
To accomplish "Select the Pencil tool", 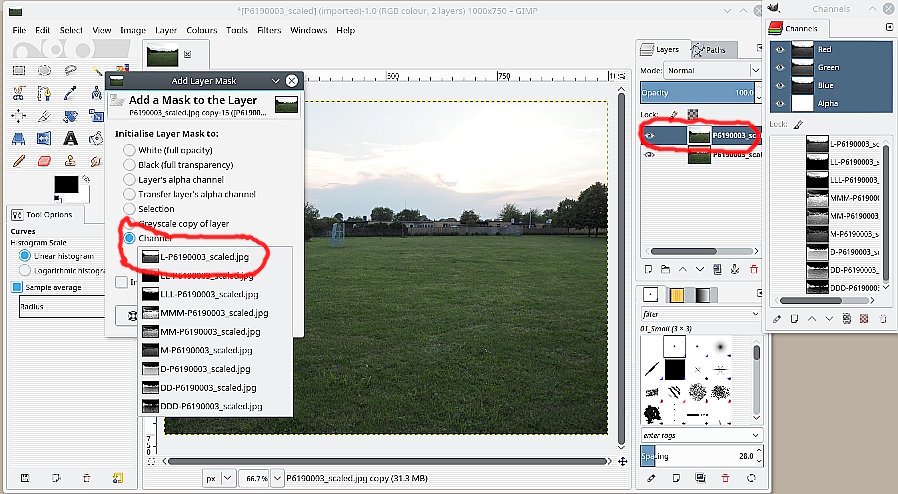I will [x=18, y=161].
